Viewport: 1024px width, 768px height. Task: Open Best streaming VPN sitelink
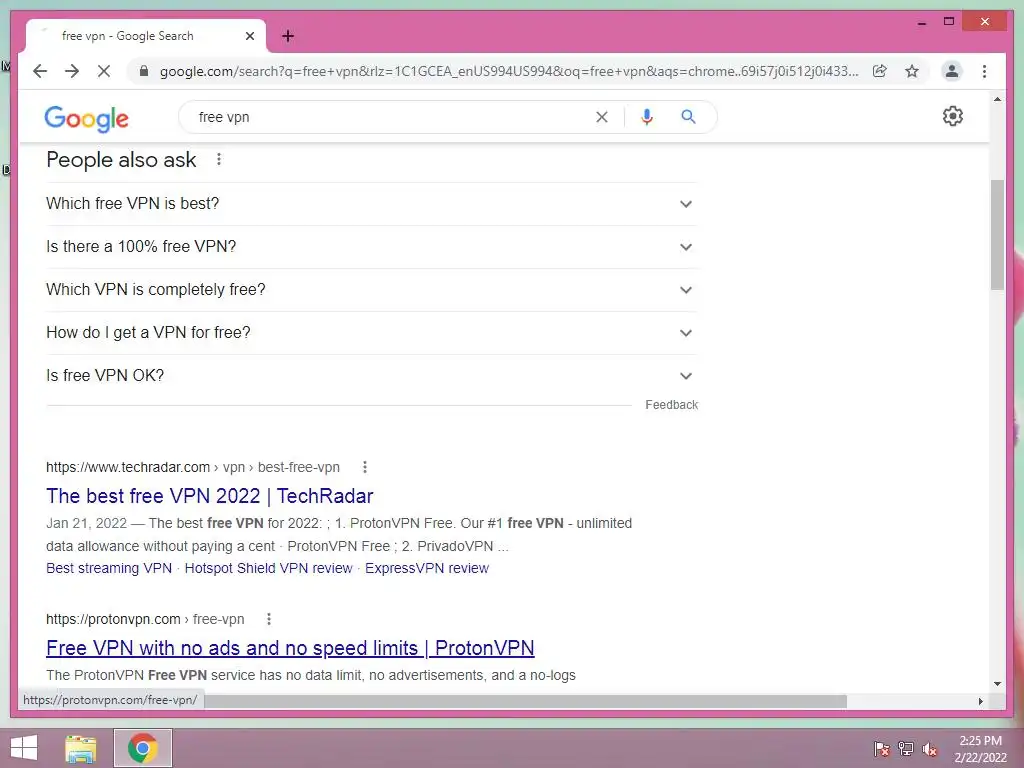(x=109, y=568)
